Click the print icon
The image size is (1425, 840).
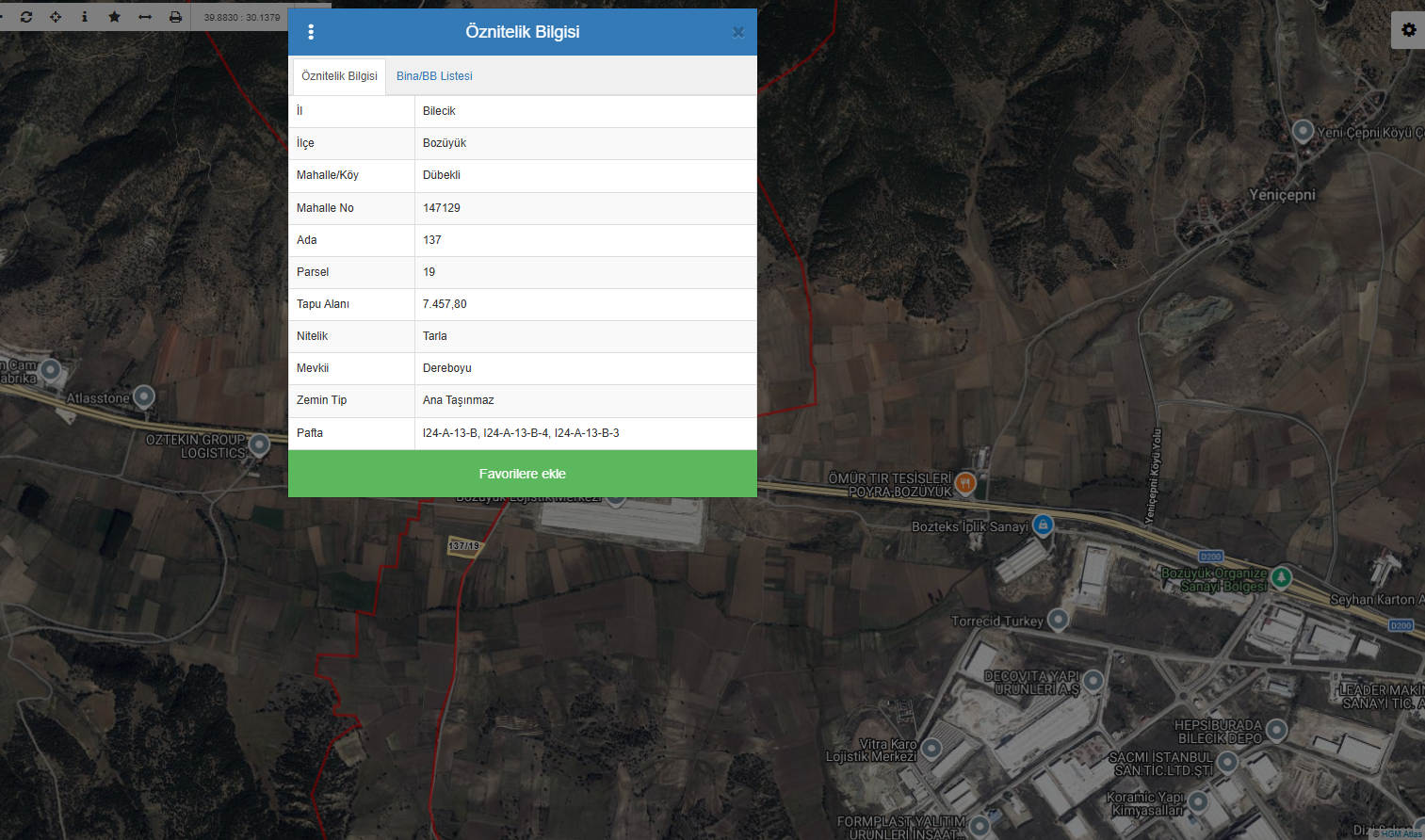tap(175, 17)
